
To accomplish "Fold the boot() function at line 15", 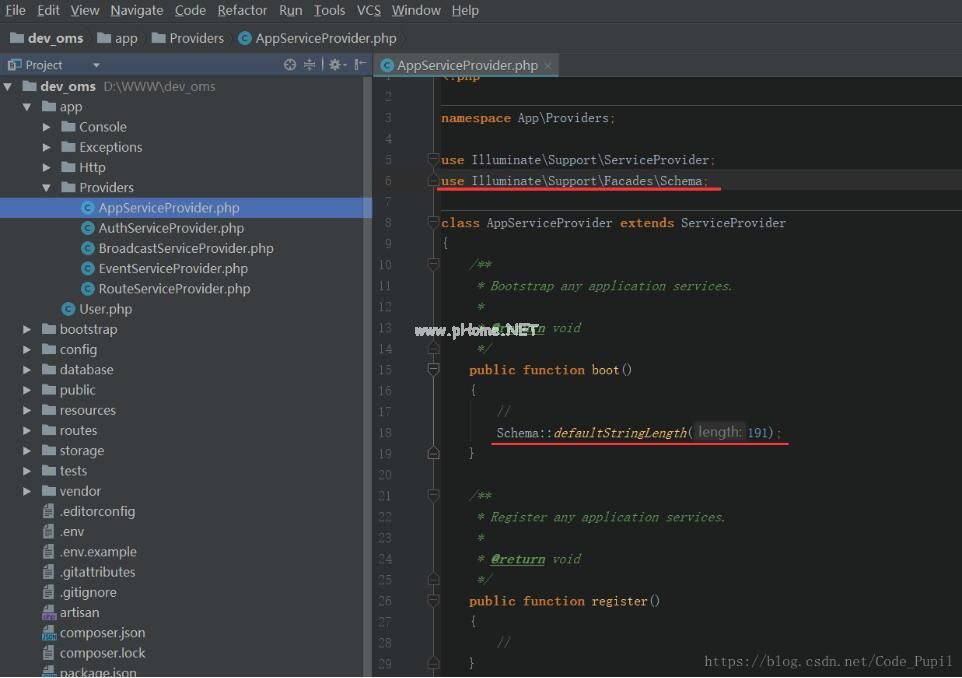I will (433, 369).
